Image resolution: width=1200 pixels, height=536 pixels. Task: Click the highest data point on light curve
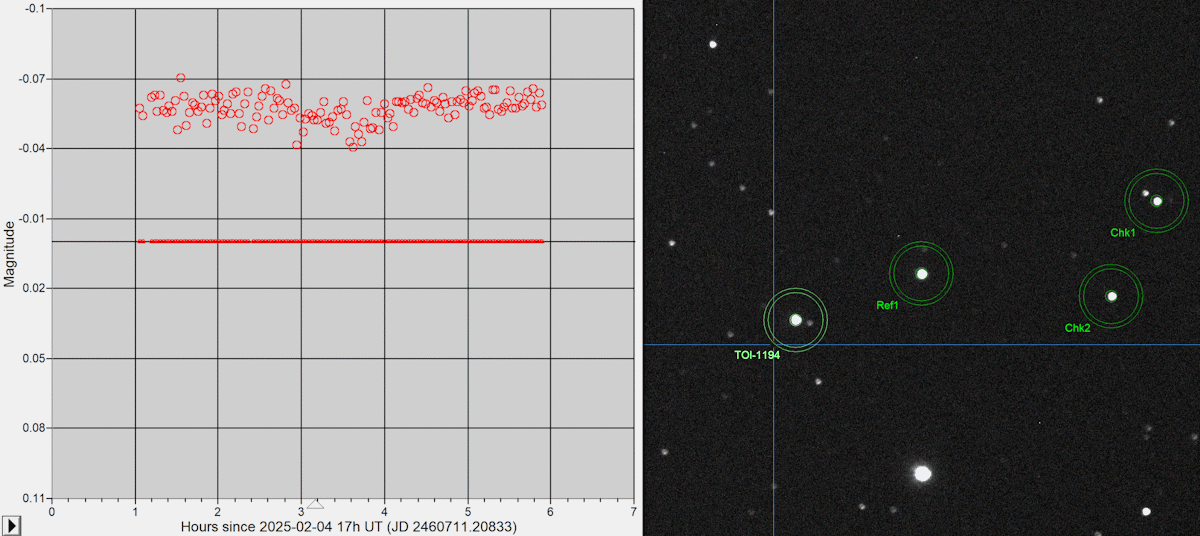[180, 77]
